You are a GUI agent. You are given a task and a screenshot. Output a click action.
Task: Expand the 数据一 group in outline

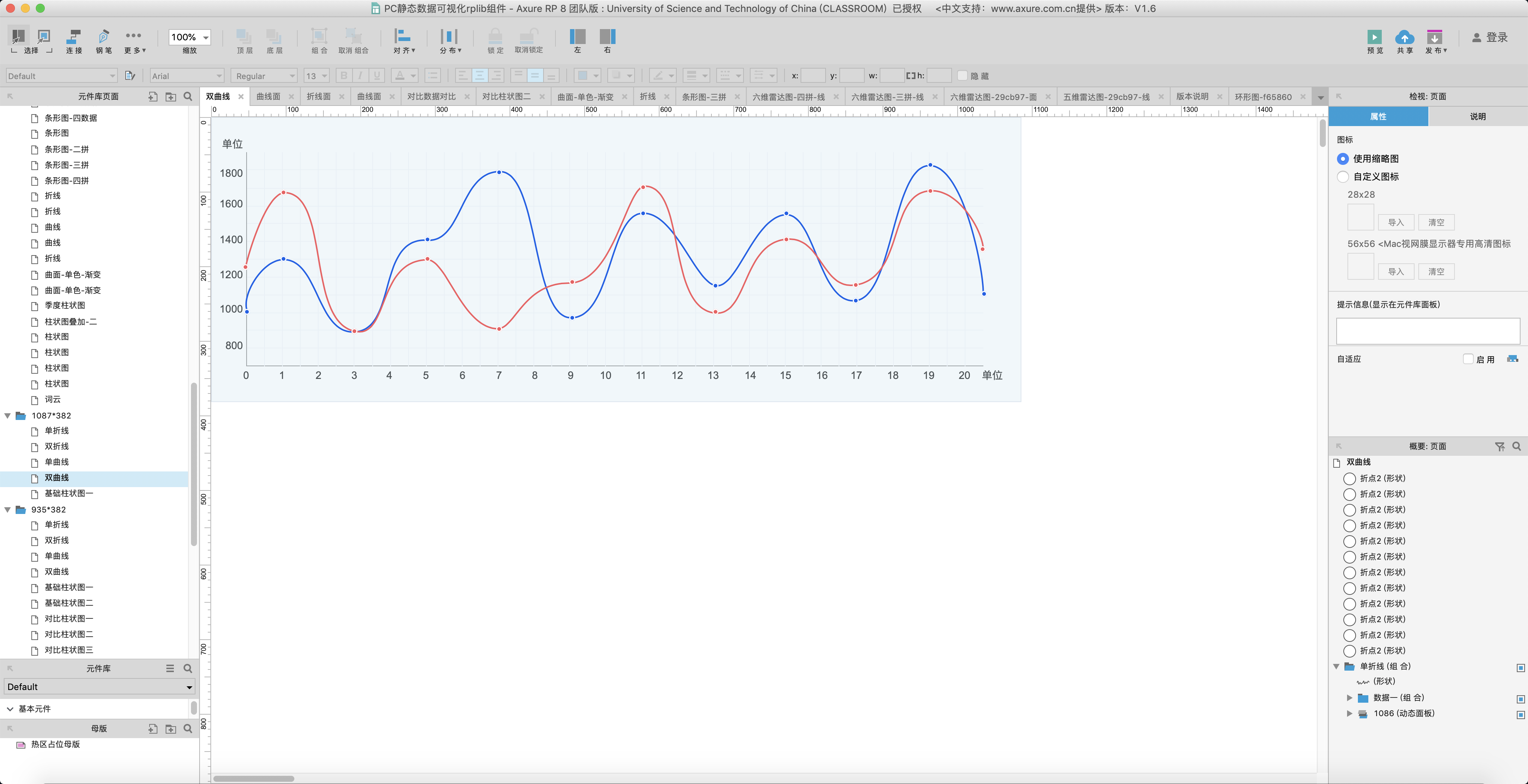1349,698
